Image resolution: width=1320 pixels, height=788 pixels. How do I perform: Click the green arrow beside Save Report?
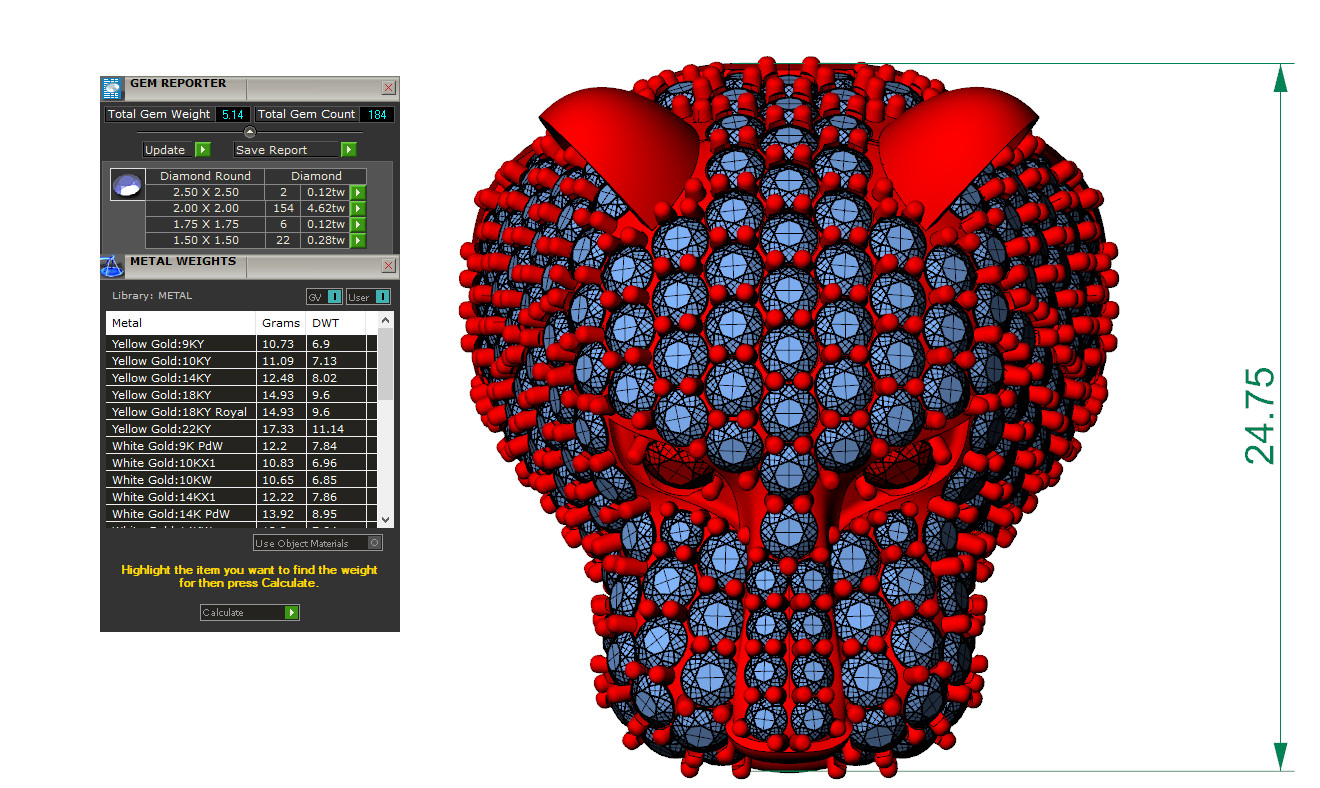(348, 150)
